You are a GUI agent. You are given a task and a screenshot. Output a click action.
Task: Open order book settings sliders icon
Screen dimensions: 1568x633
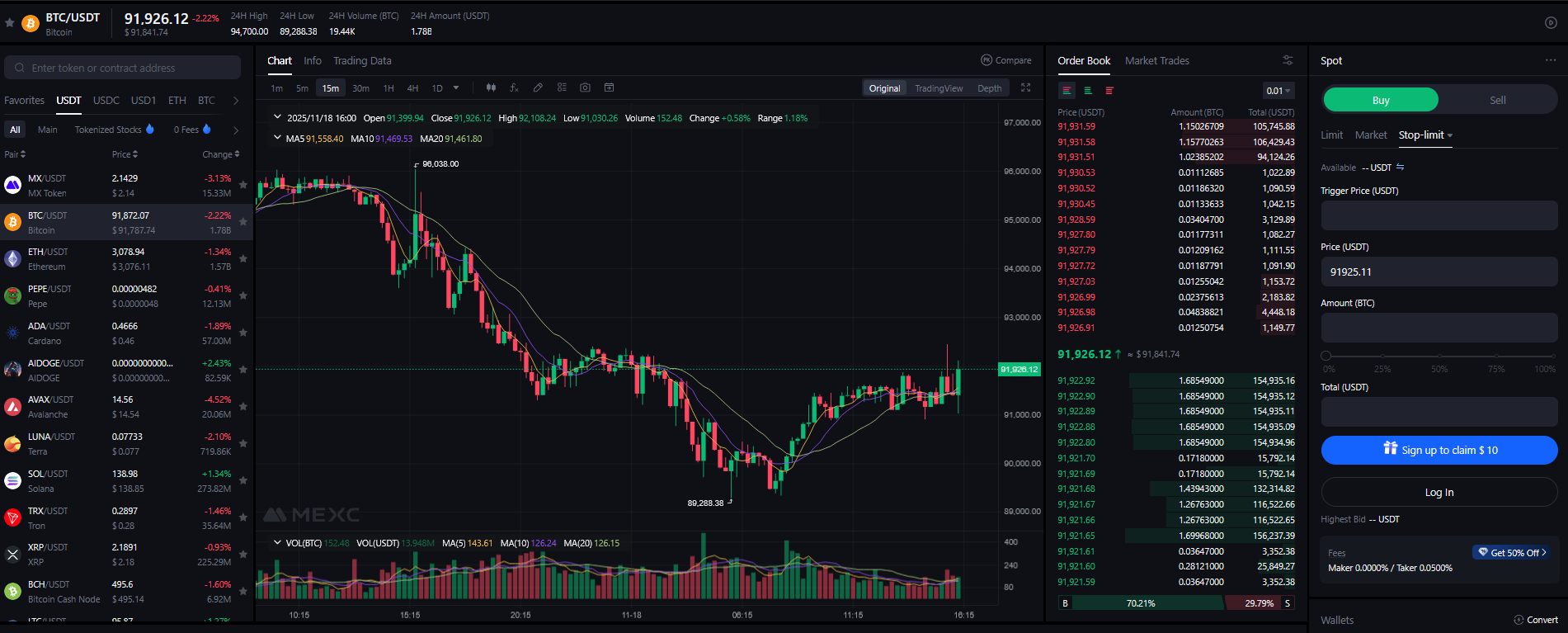pos(1288,60)
